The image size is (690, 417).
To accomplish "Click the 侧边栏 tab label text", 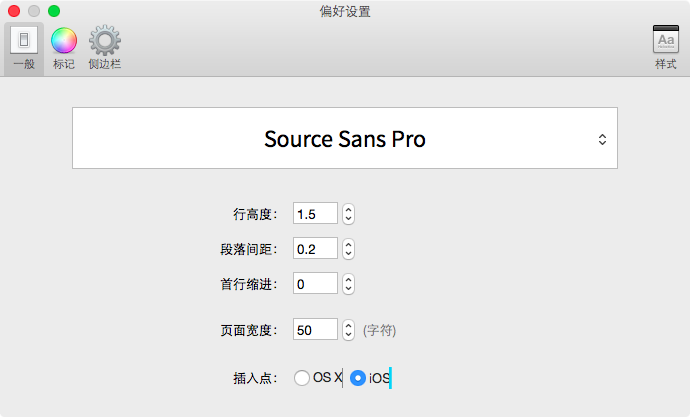I will (x=105, y=64).
